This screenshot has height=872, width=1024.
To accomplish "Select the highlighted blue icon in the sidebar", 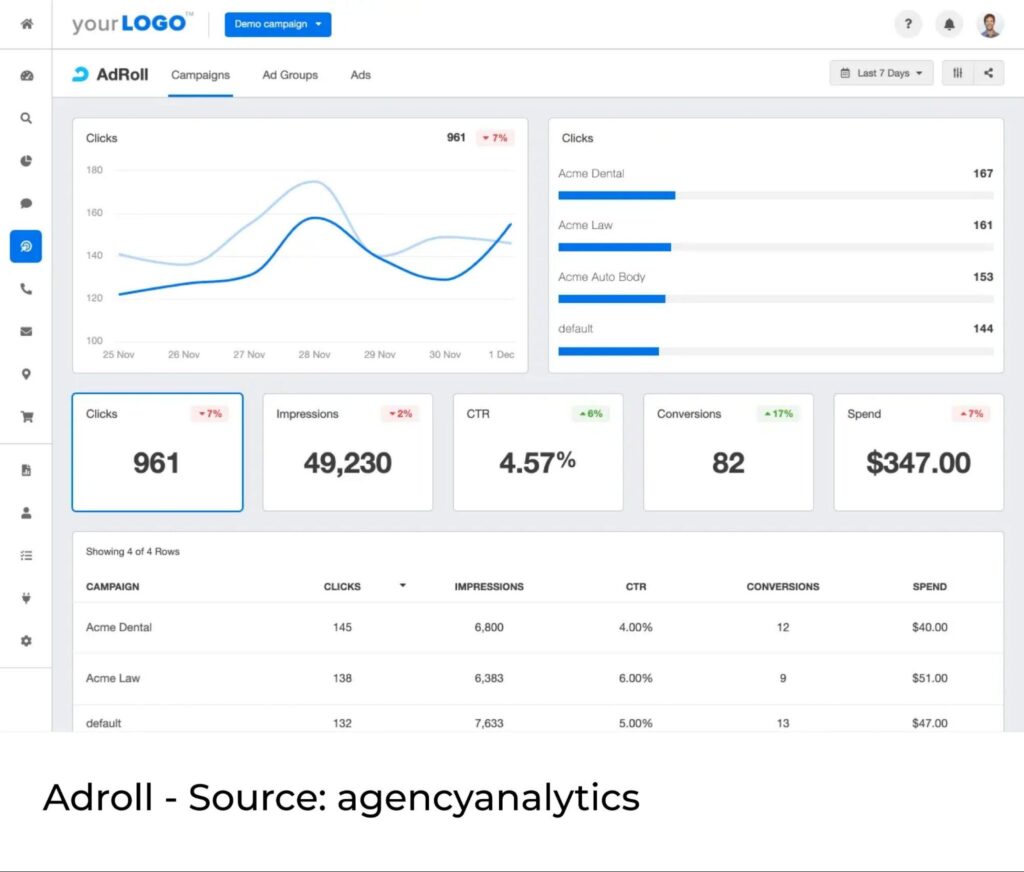I will [x=26, y=246].
